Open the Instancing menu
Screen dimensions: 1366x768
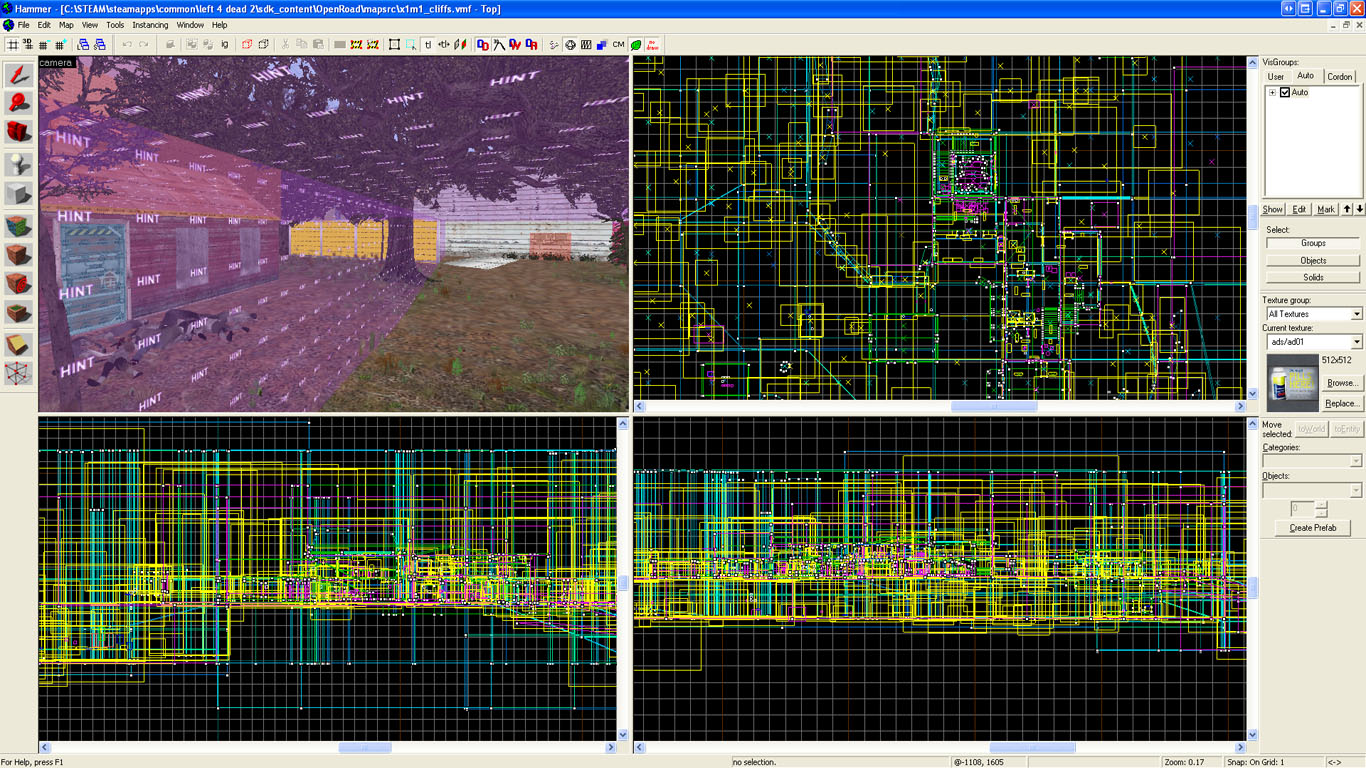tap(150, 25)
